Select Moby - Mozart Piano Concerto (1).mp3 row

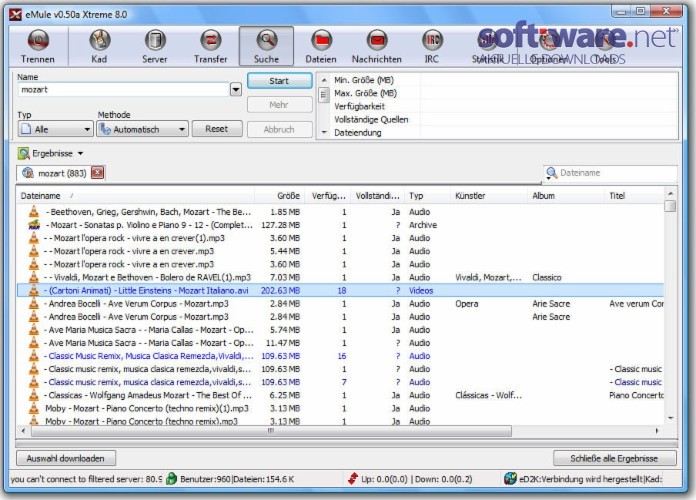[x=340, y=409]
